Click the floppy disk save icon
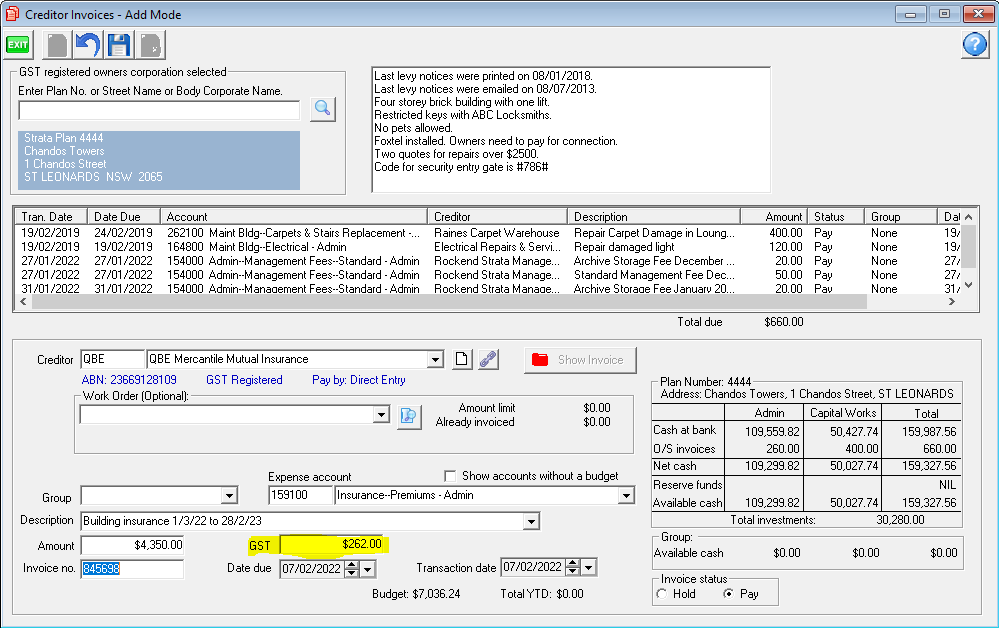The width and height of the screenshot is (999, 628). tap(119, 45)
